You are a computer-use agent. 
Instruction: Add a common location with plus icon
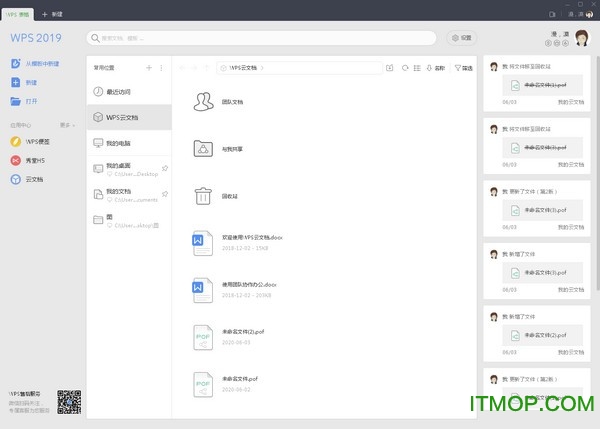coord(149,68)
